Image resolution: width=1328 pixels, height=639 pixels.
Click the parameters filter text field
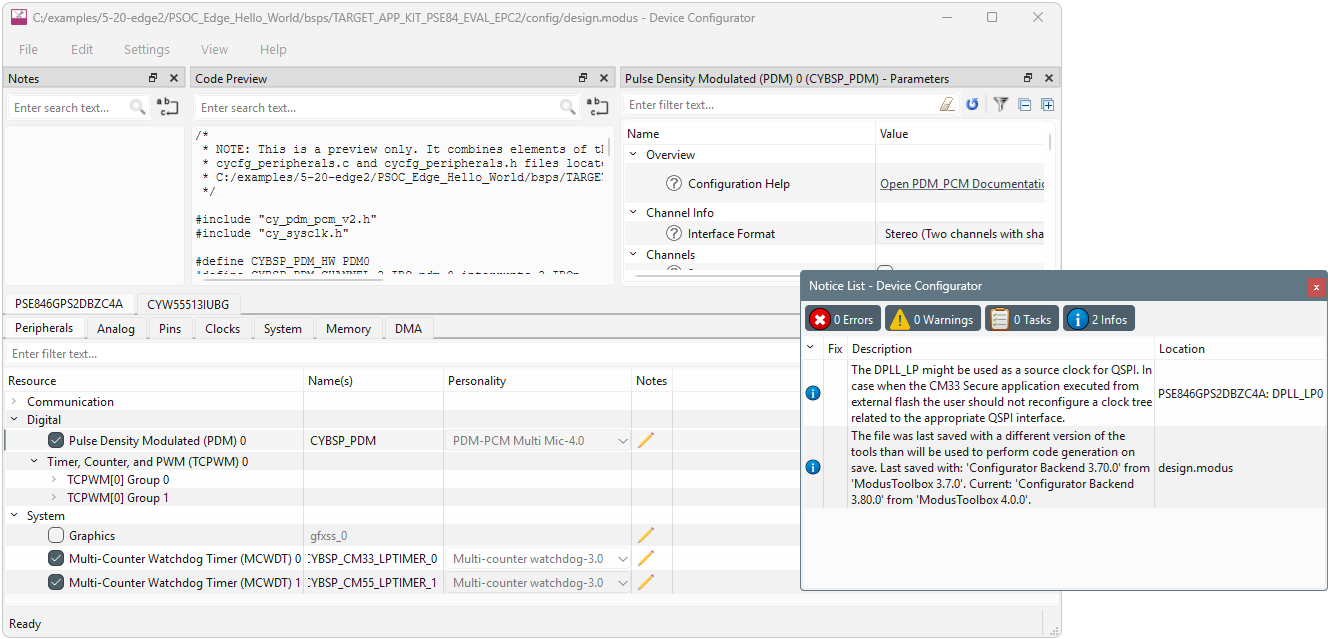click(780, 104)
